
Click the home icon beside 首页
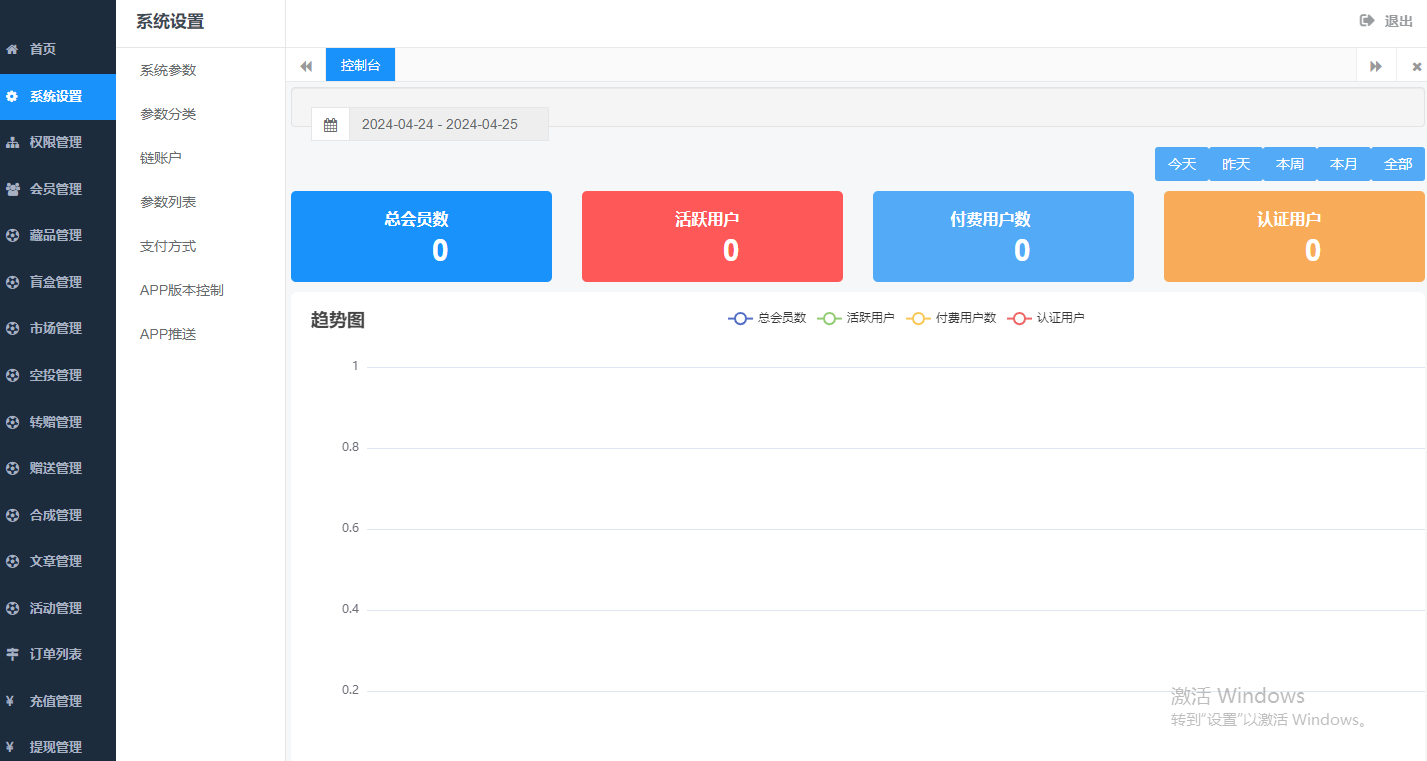click(12, 49)
